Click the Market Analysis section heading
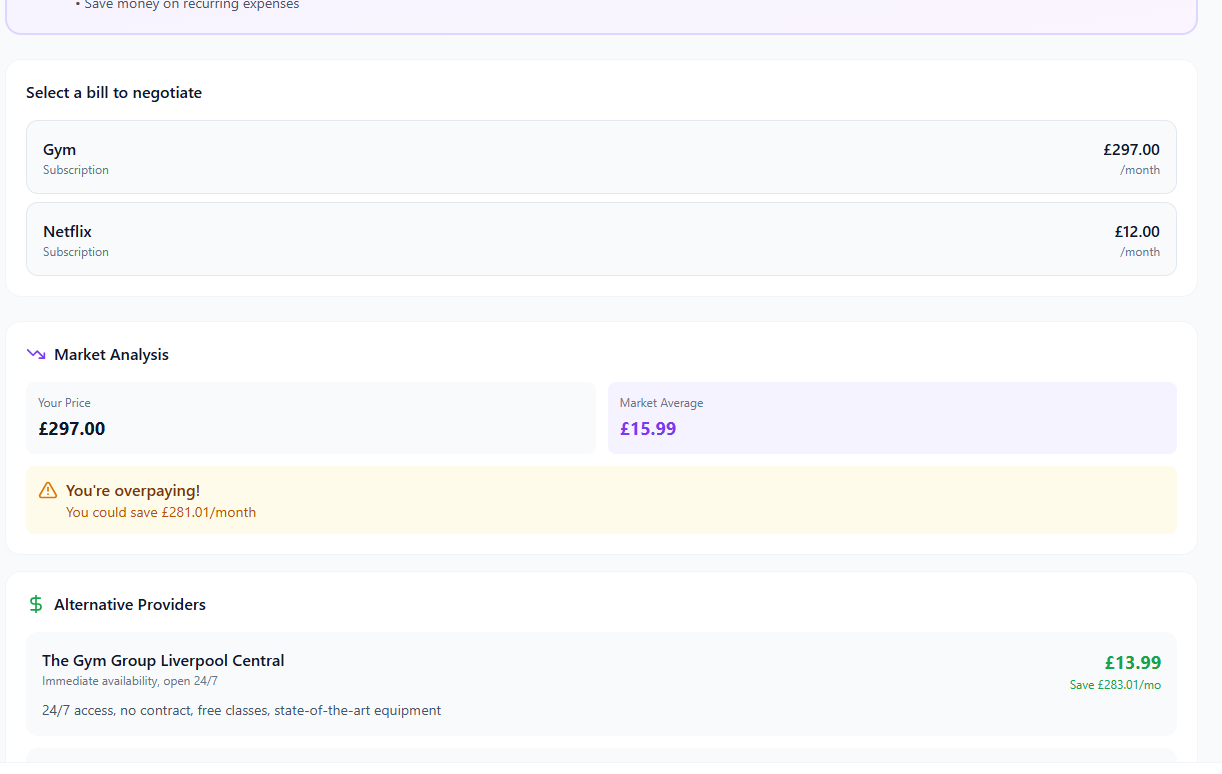 [x=111, y=355]
